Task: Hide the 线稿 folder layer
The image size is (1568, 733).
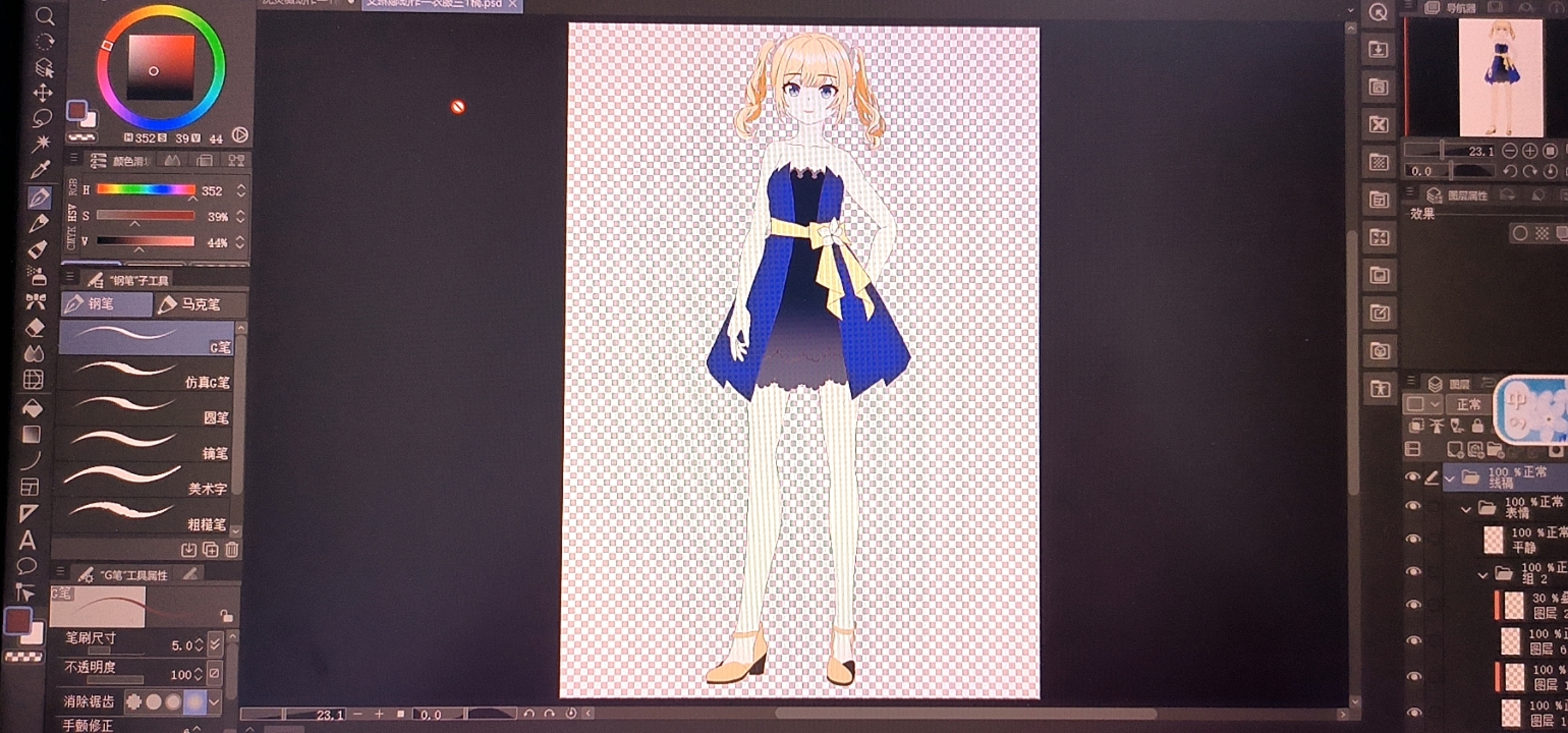Action: (1413, 477)
